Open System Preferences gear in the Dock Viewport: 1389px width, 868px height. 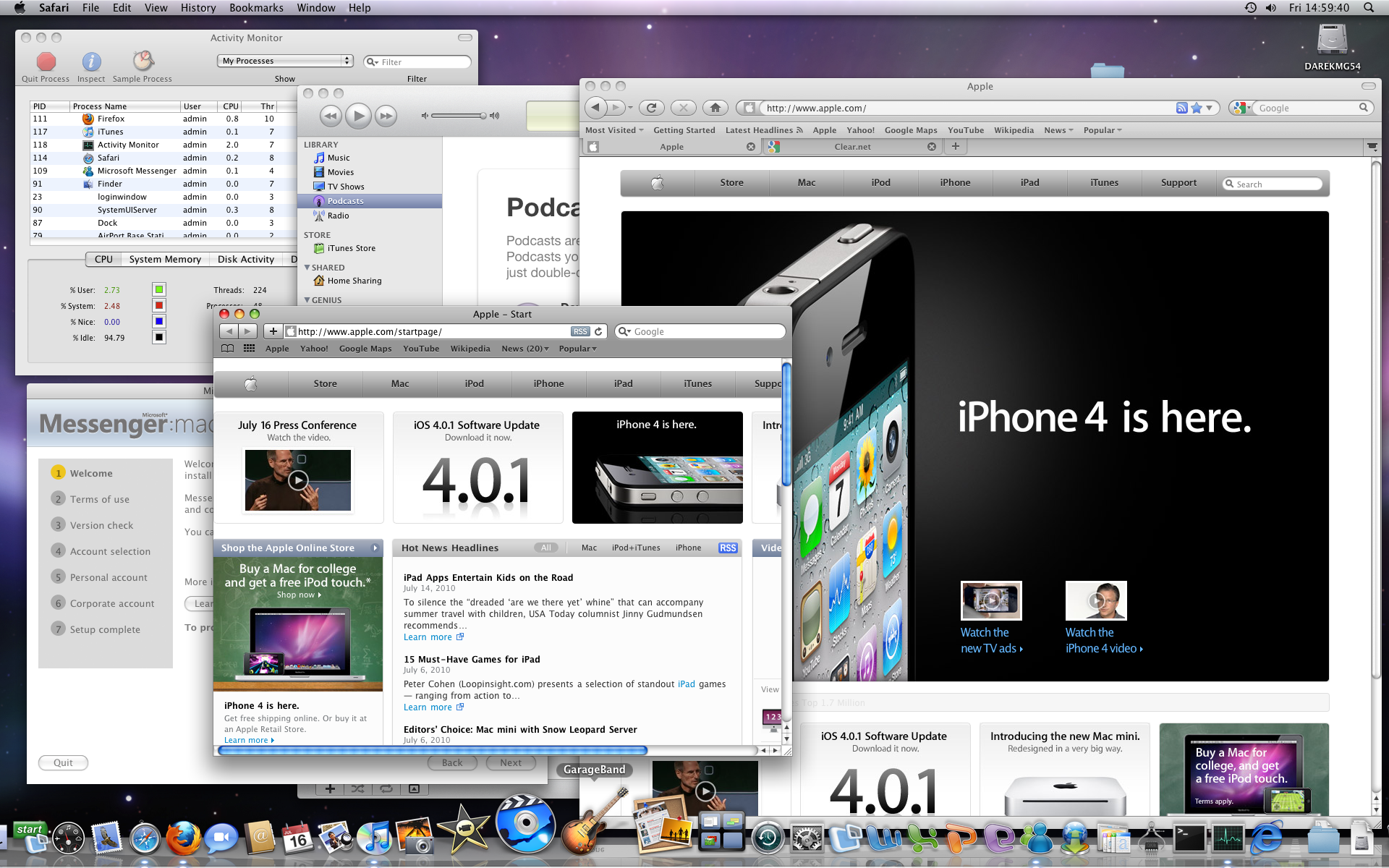(807, 838)
